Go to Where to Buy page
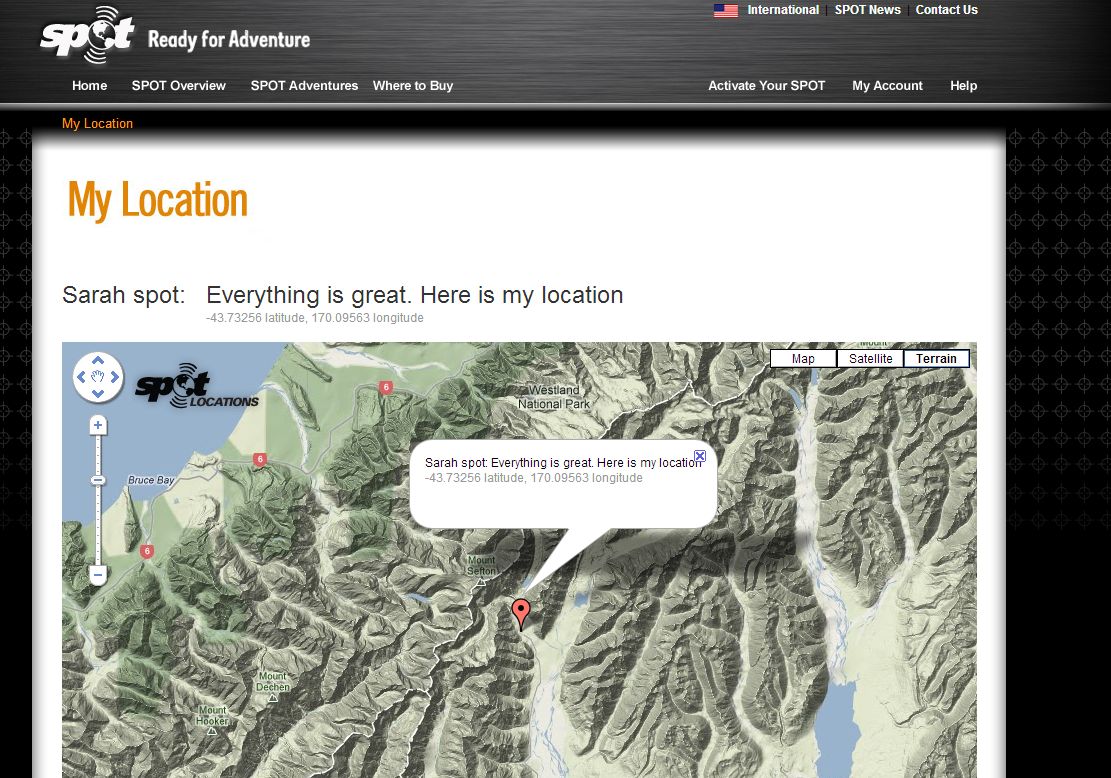The height and width of the screenshot is (778, 1111). [x=413, y=86]
